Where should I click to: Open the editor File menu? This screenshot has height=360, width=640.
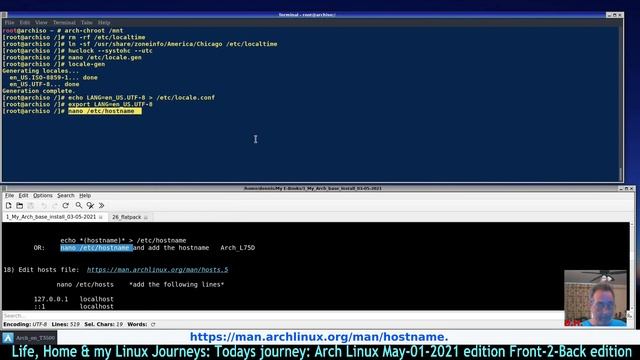pos(9,196)
